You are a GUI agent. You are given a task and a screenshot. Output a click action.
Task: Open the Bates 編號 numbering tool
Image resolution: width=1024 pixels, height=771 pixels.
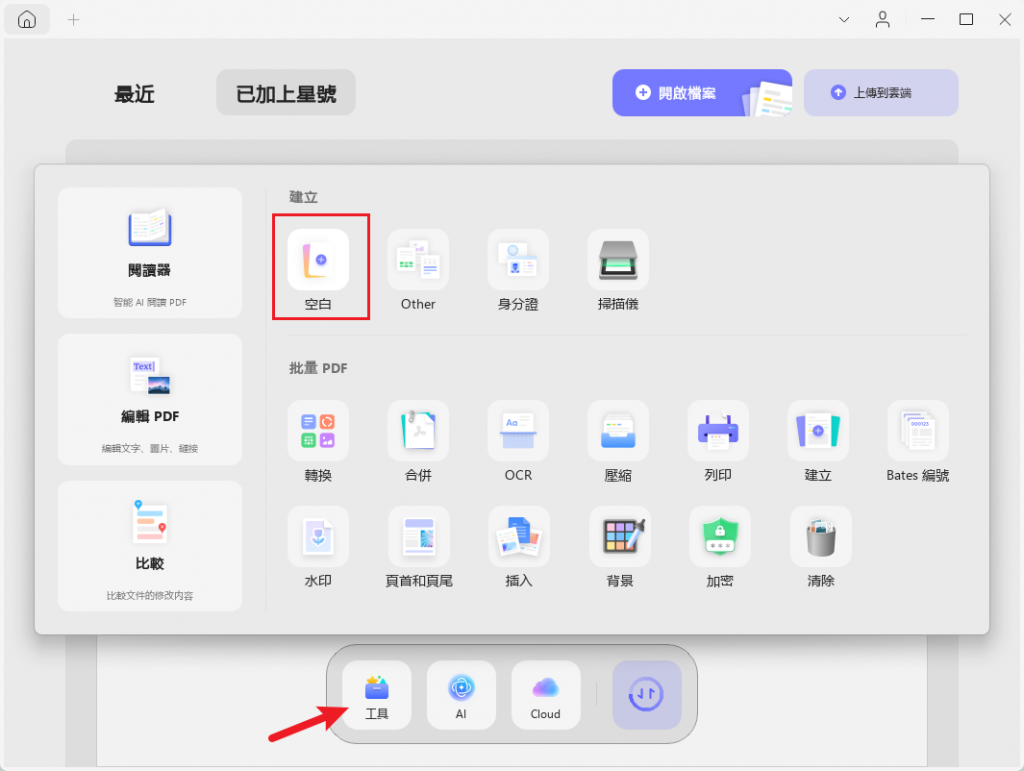click(x=917, y=432)
